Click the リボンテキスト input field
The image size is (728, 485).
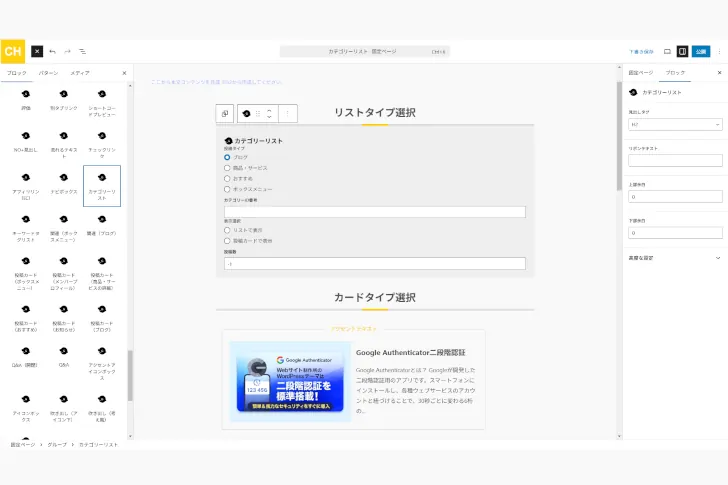[675, 161]
